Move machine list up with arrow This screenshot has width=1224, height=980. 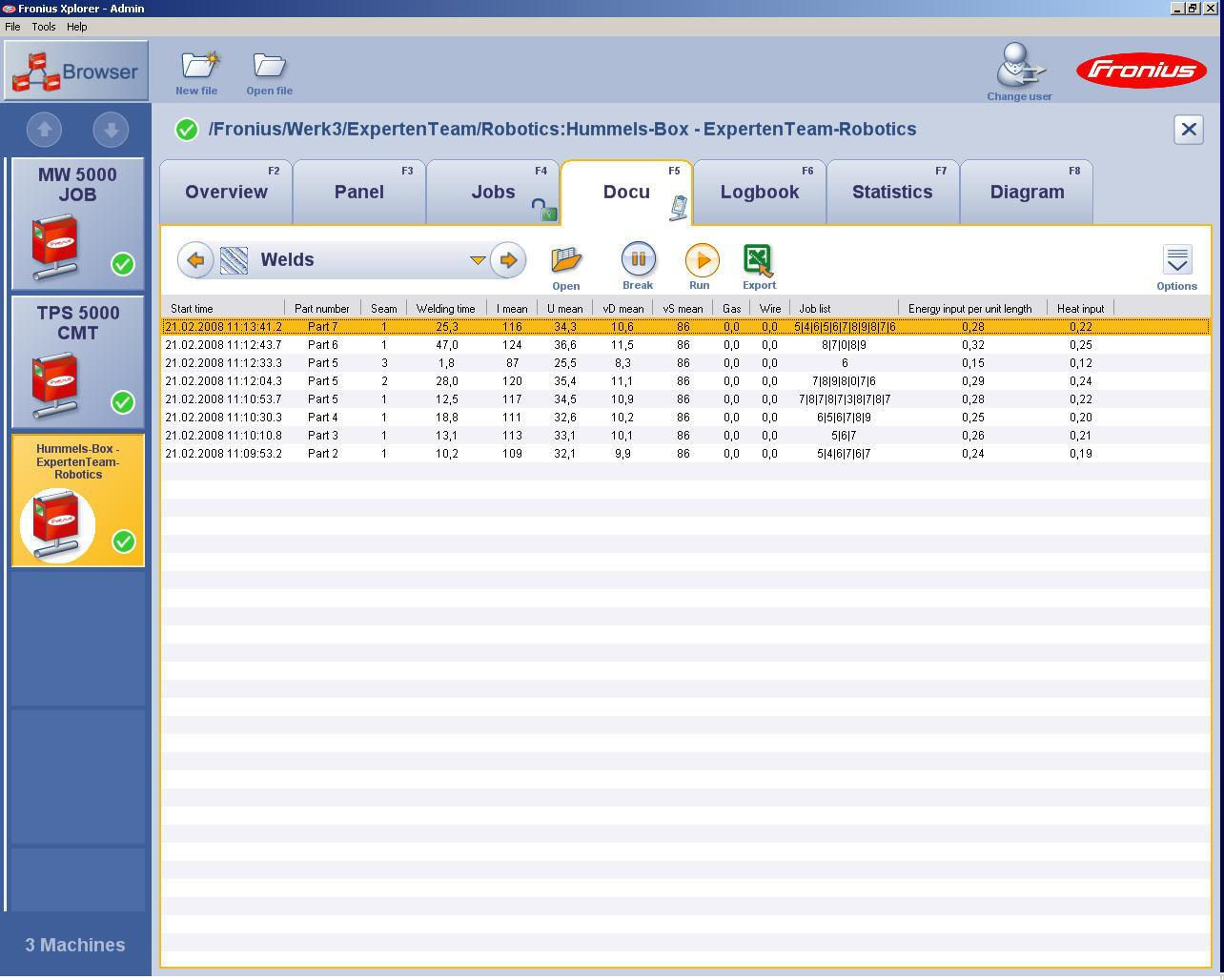[x=44, y=130]
